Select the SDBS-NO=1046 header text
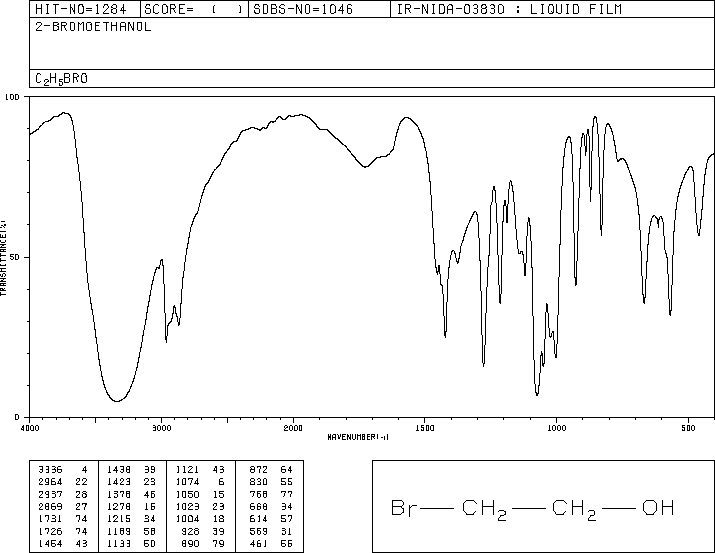Screen dimensions: 715x553 click(303, 9)
